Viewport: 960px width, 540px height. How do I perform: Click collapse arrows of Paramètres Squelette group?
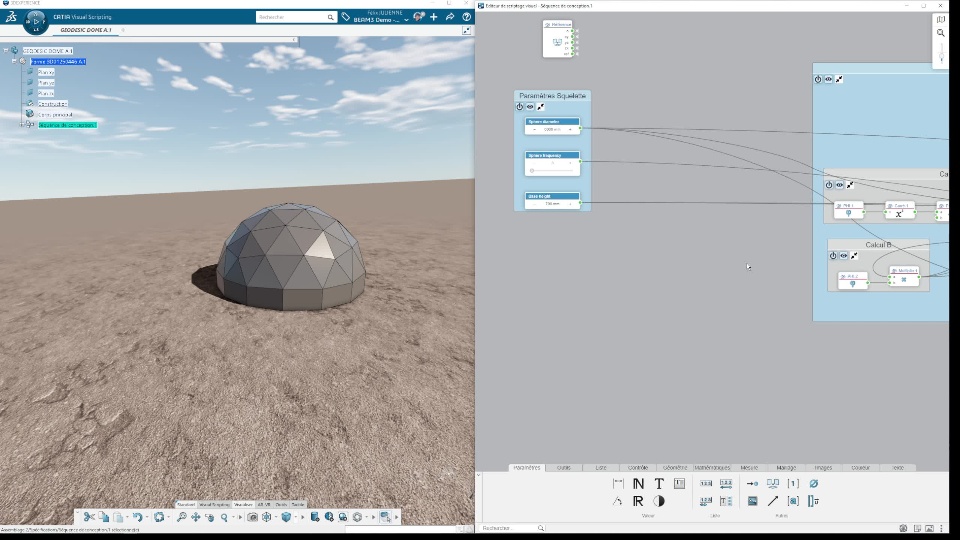[541, 107]
